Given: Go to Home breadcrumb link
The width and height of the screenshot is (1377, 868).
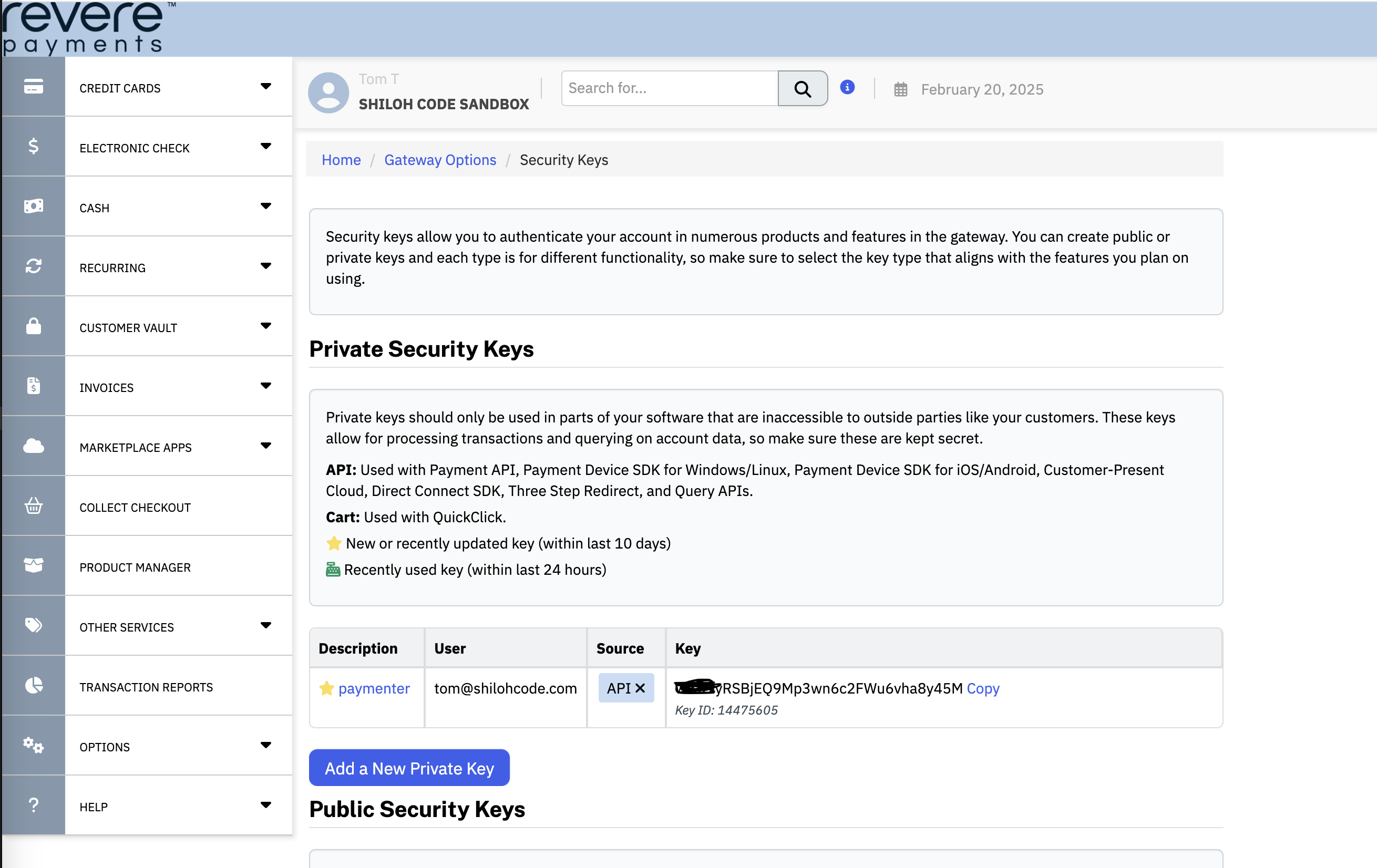Looking at the screenshot, I should click(x=341, y=160).
